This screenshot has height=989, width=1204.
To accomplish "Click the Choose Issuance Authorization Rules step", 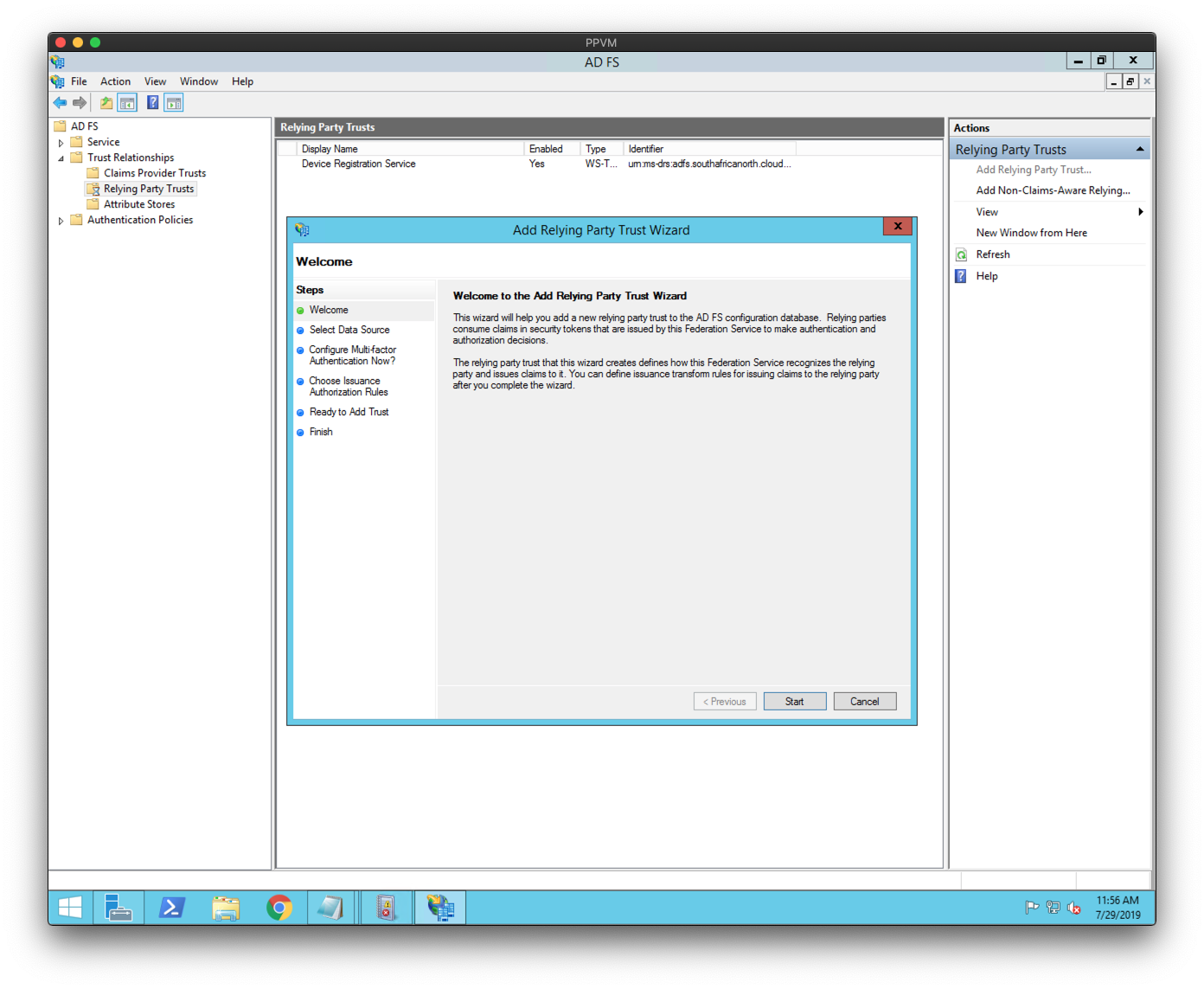I will click(x=349, y=387).
